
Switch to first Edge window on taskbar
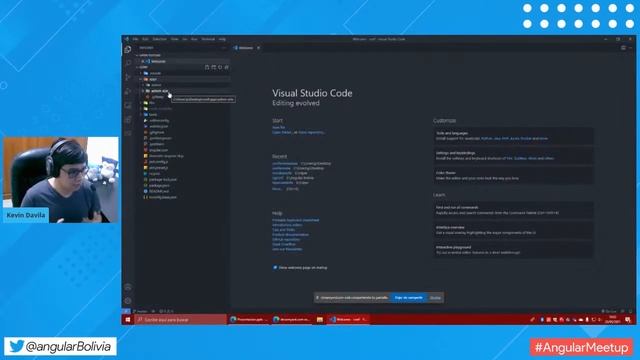pos(248,320)
